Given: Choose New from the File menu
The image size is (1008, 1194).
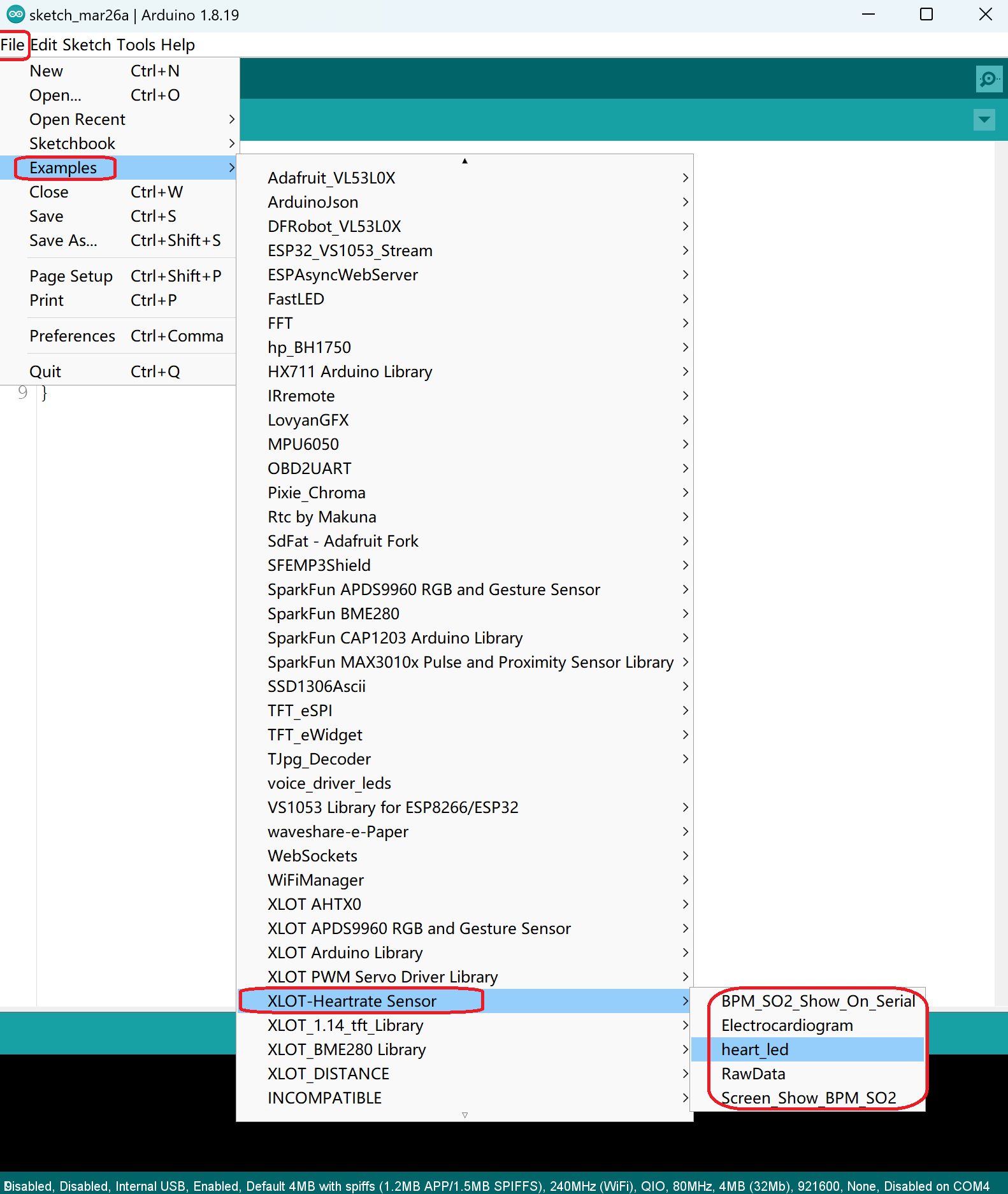Looking at the screenshot, I should tap(119, 71).
